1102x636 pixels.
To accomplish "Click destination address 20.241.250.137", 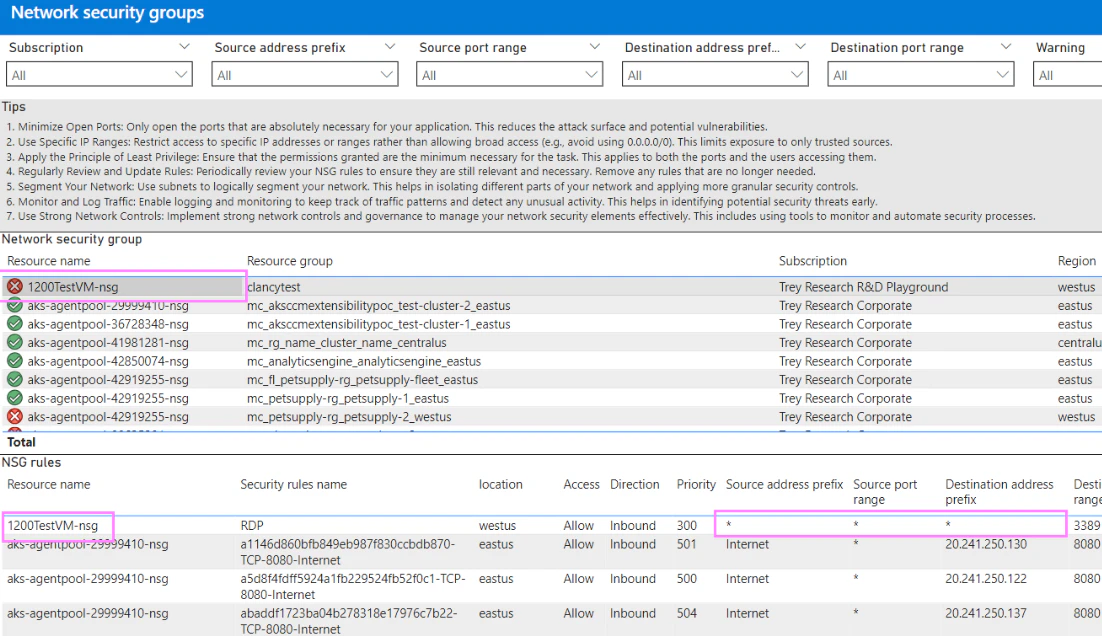I will click(986, 613).
